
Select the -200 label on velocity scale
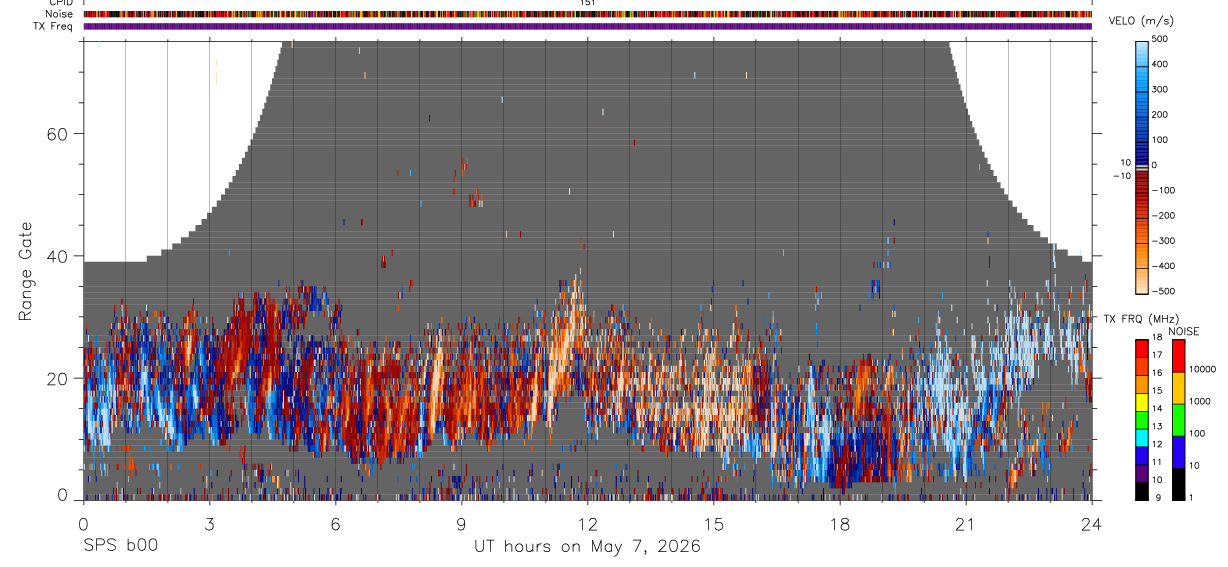[x=1164, y=215]
